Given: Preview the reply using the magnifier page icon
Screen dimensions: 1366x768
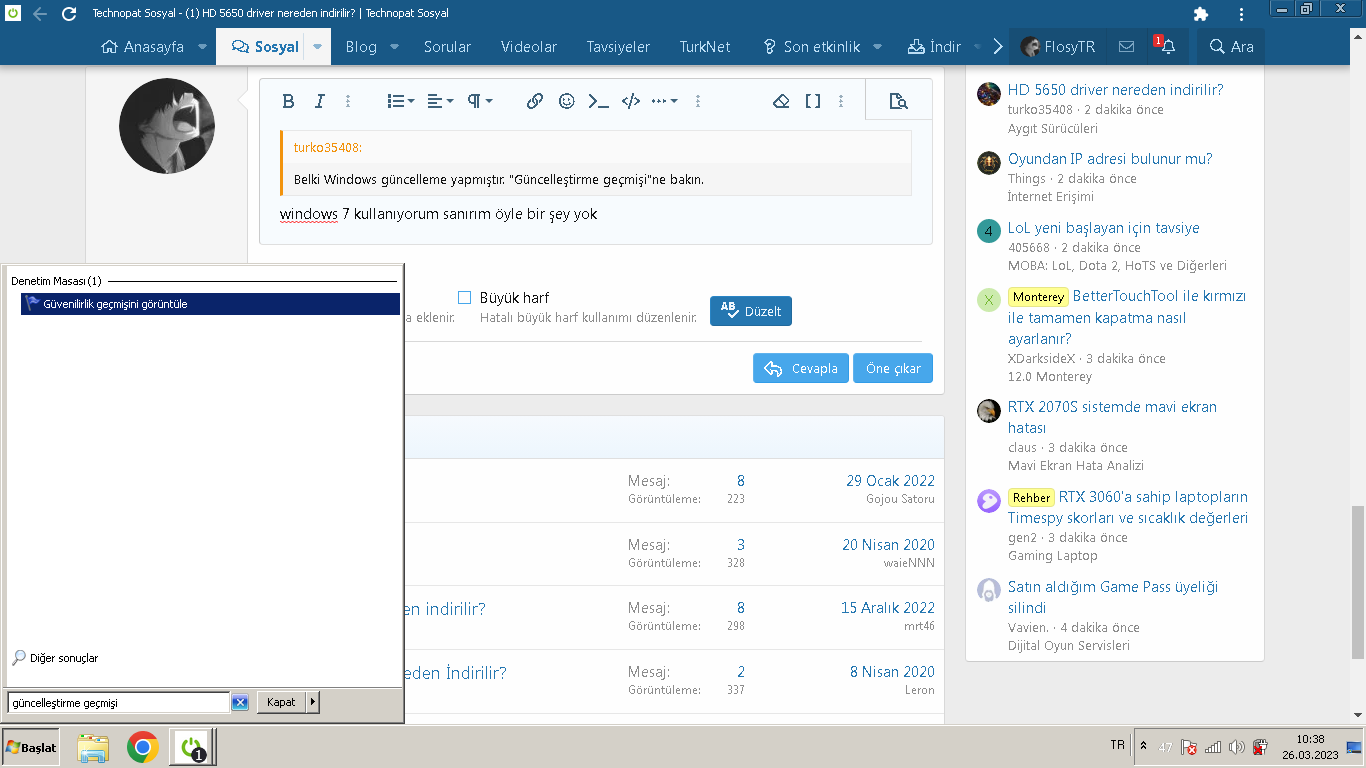Looking at the screenshot, I should 898,101.
